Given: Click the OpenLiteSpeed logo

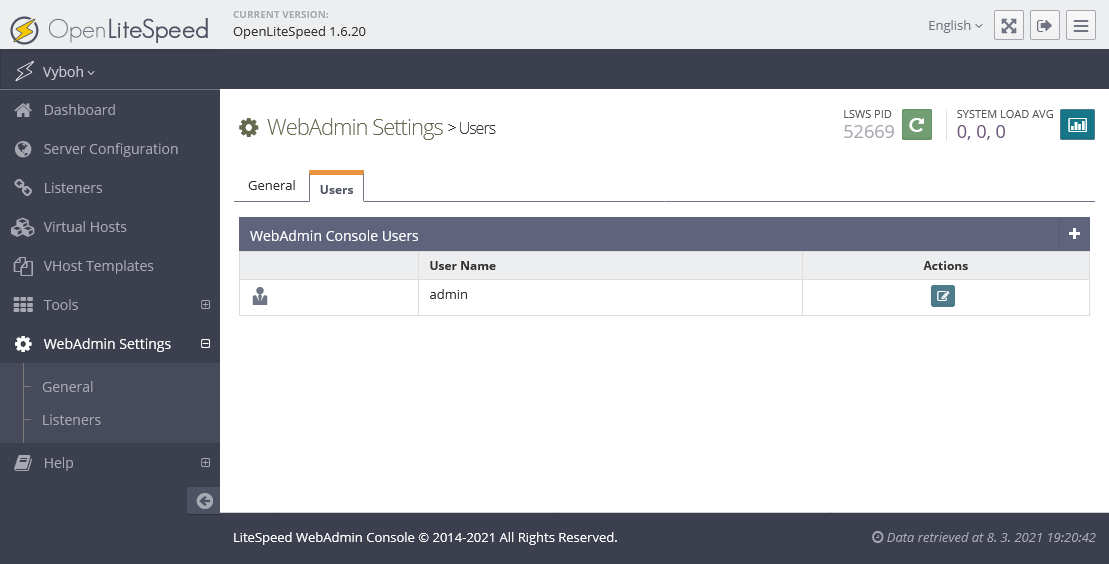Looking at the screenshot, I should (x=110, y=29).
